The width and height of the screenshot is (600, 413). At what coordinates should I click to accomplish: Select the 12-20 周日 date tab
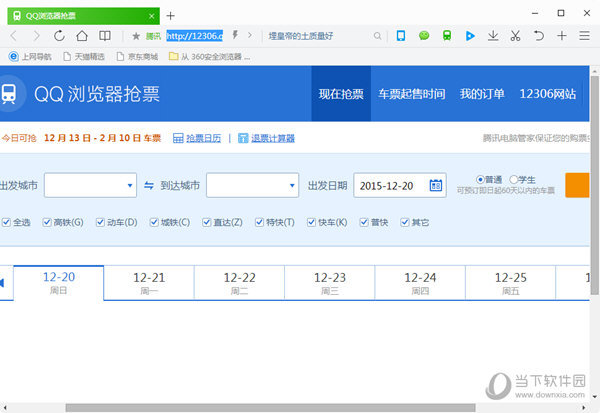tap(59, 283)
